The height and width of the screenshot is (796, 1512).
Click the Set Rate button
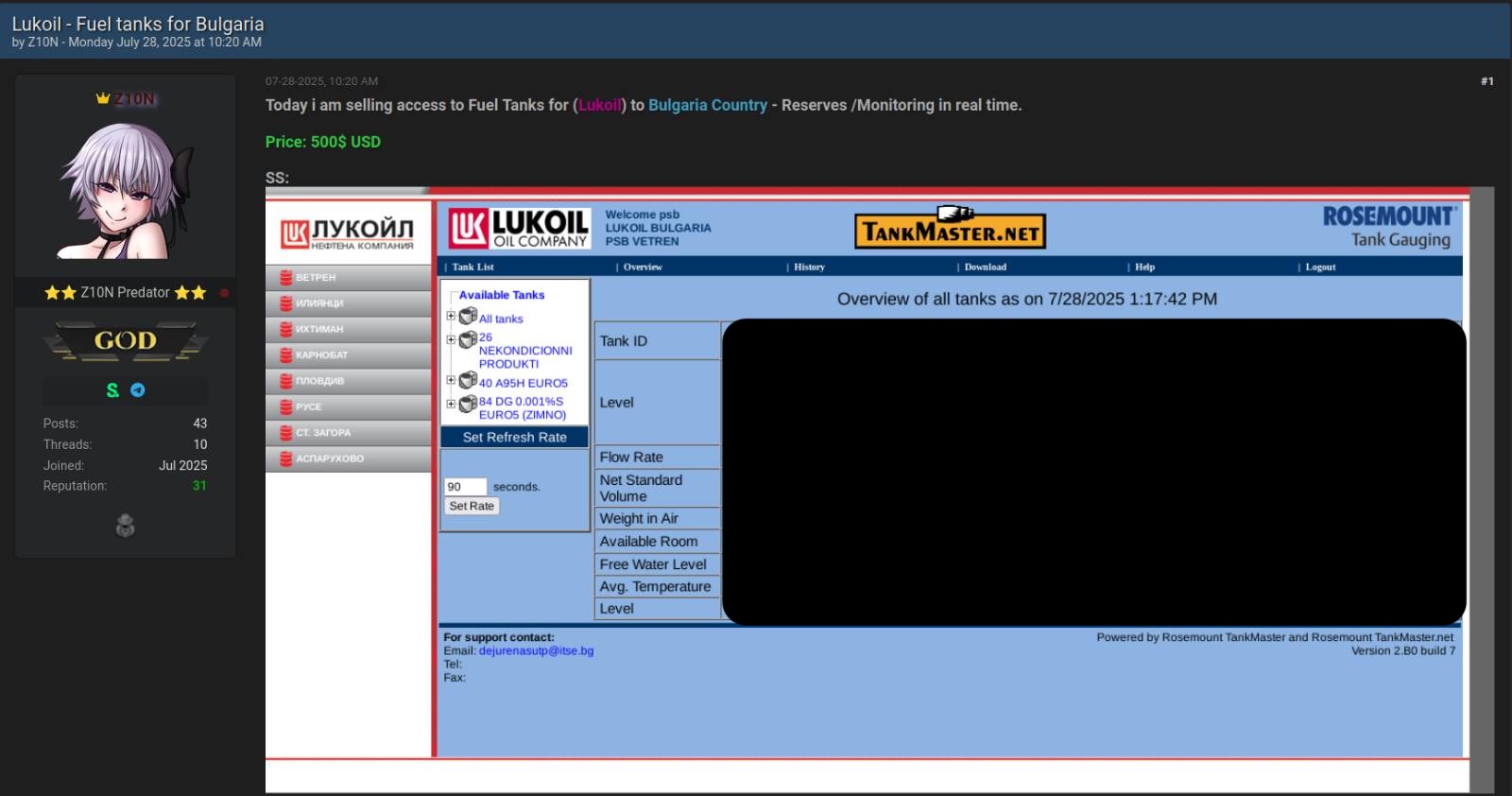coord(472,507)
